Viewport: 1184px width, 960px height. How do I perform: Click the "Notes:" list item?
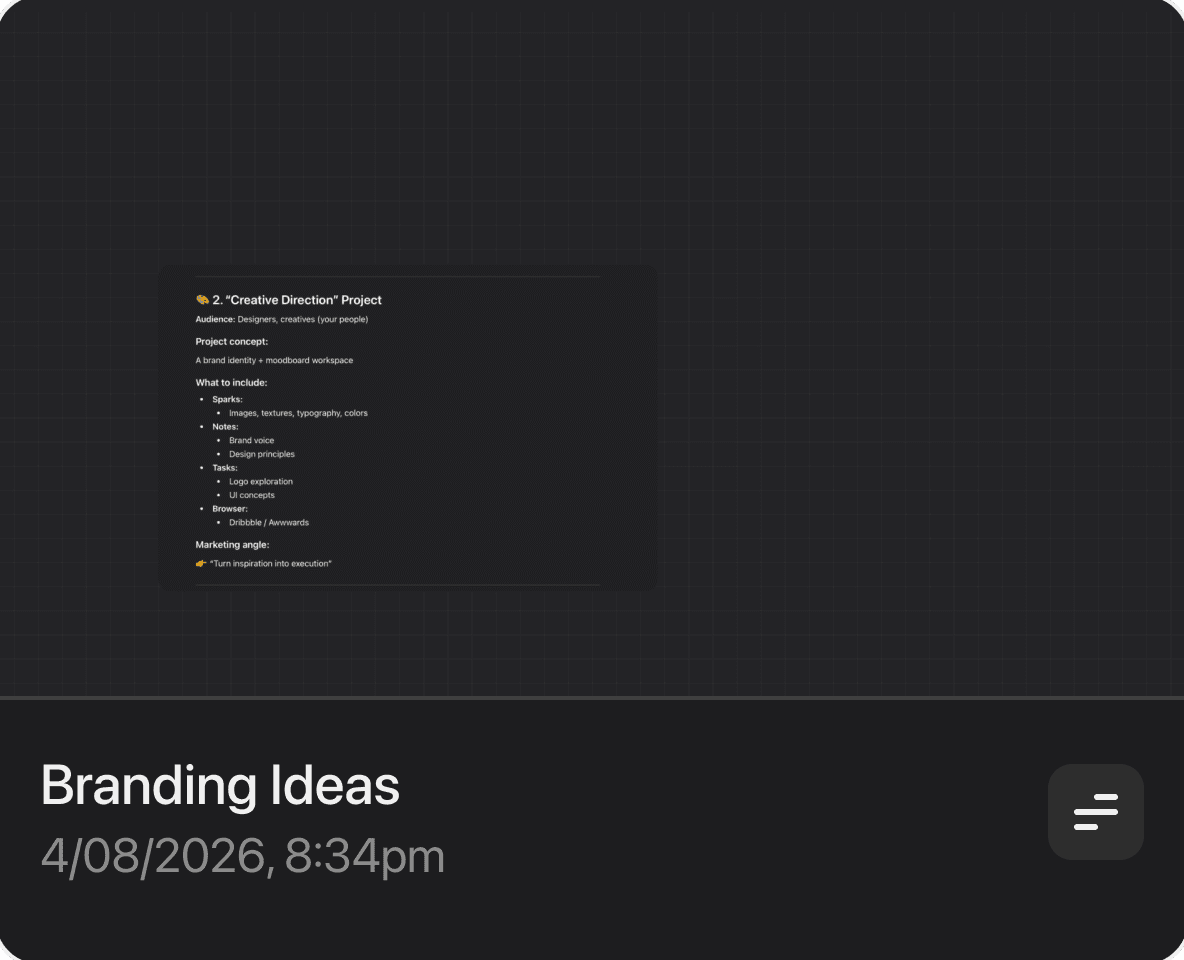pyautogui.click(x=225, y=427)
